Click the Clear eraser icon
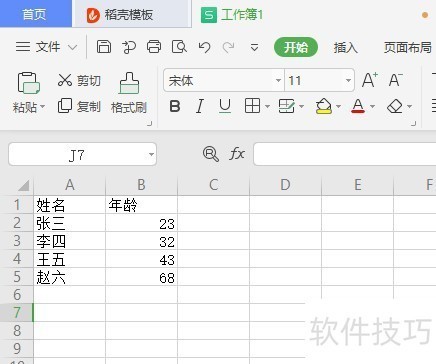This screenshot has width=436, height=364. pos(395,107)
